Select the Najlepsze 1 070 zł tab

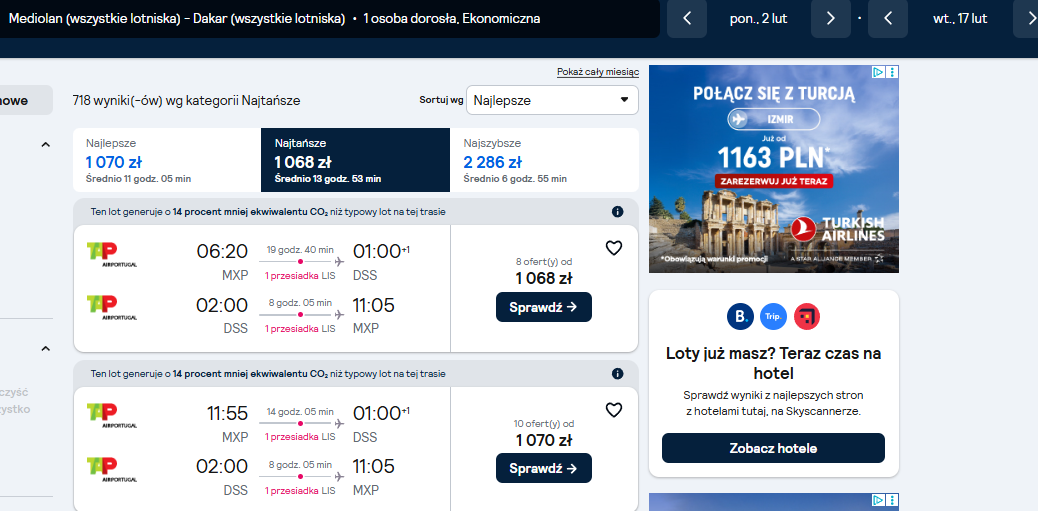[x=167, y=160]
